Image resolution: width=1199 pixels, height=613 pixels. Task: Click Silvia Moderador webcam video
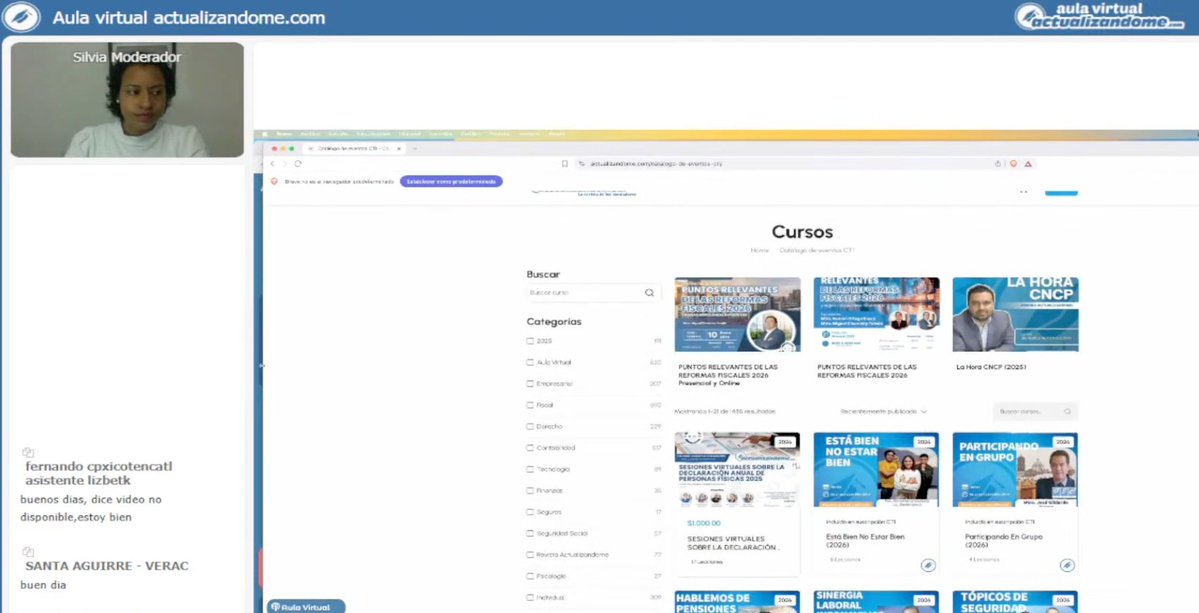tap(127, 100)
